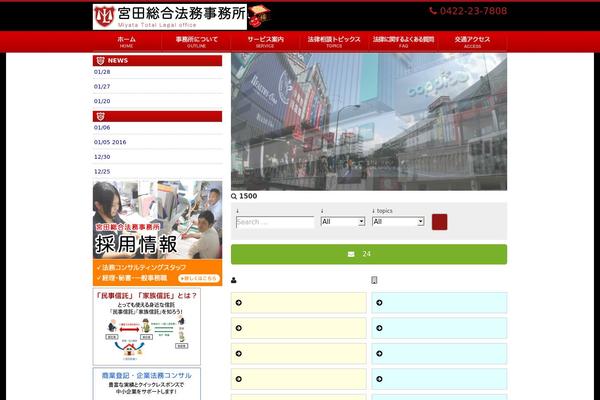Click arrow icon in first blue row
Screen dimensions: 600x400
379,303
